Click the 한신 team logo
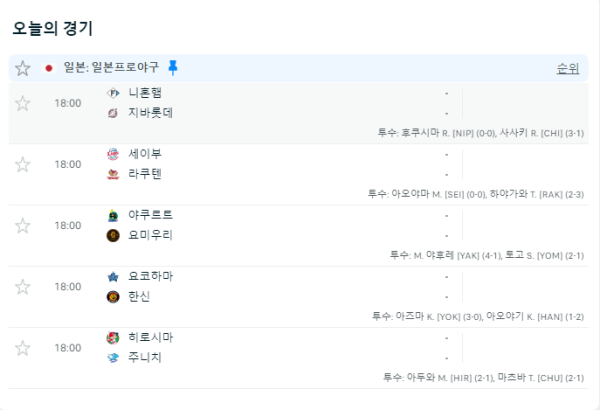Viewport: 600px width, 410px height. pos(113,297)
